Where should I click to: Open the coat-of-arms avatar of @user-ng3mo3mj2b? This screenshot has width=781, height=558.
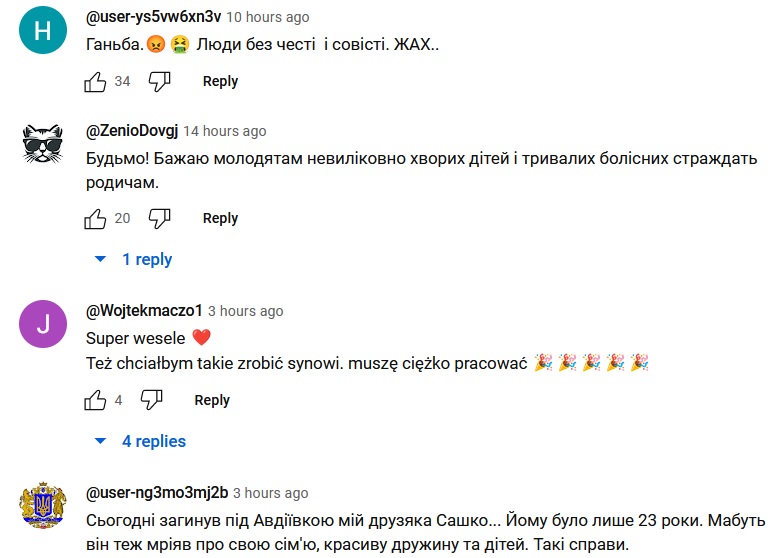[42, 511]
